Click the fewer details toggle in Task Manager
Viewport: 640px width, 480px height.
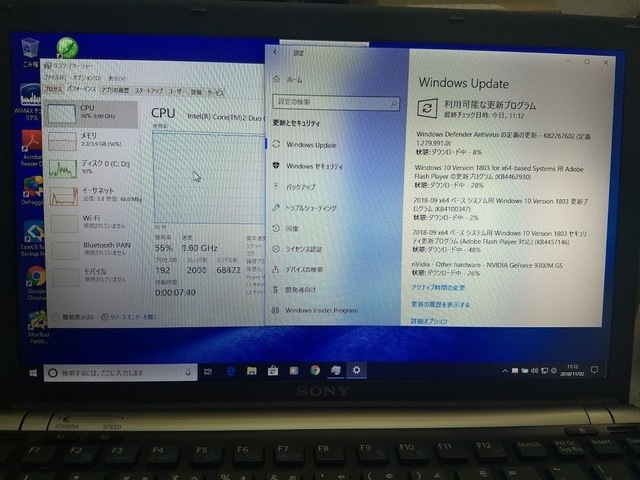[x=73, y=317]
